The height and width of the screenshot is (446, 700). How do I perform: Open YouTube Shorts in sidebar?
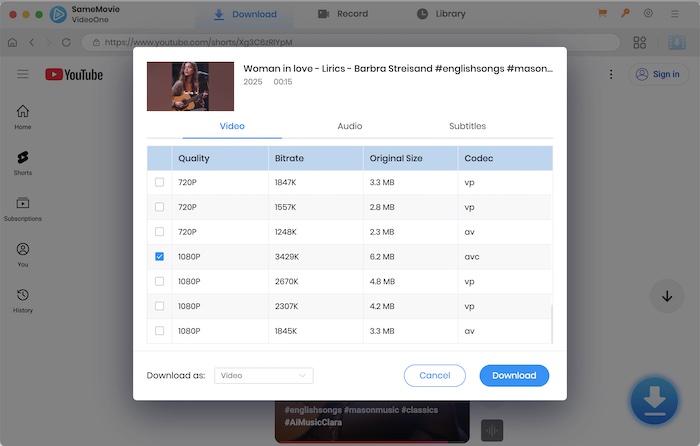click(x=23, y=163)
